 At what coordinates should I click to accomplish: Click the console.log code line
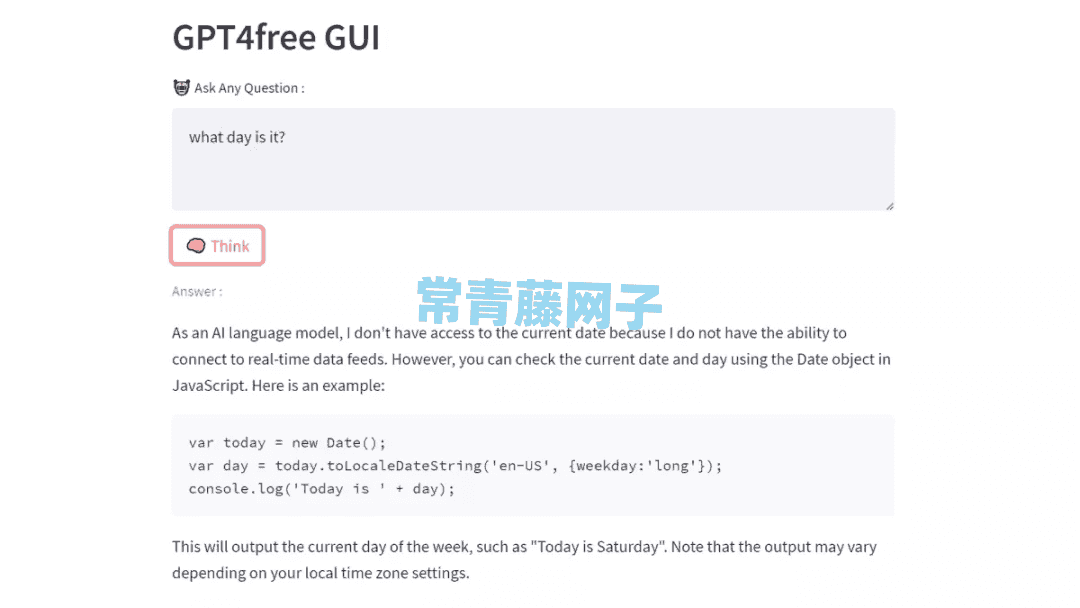(x=322, y=489)
